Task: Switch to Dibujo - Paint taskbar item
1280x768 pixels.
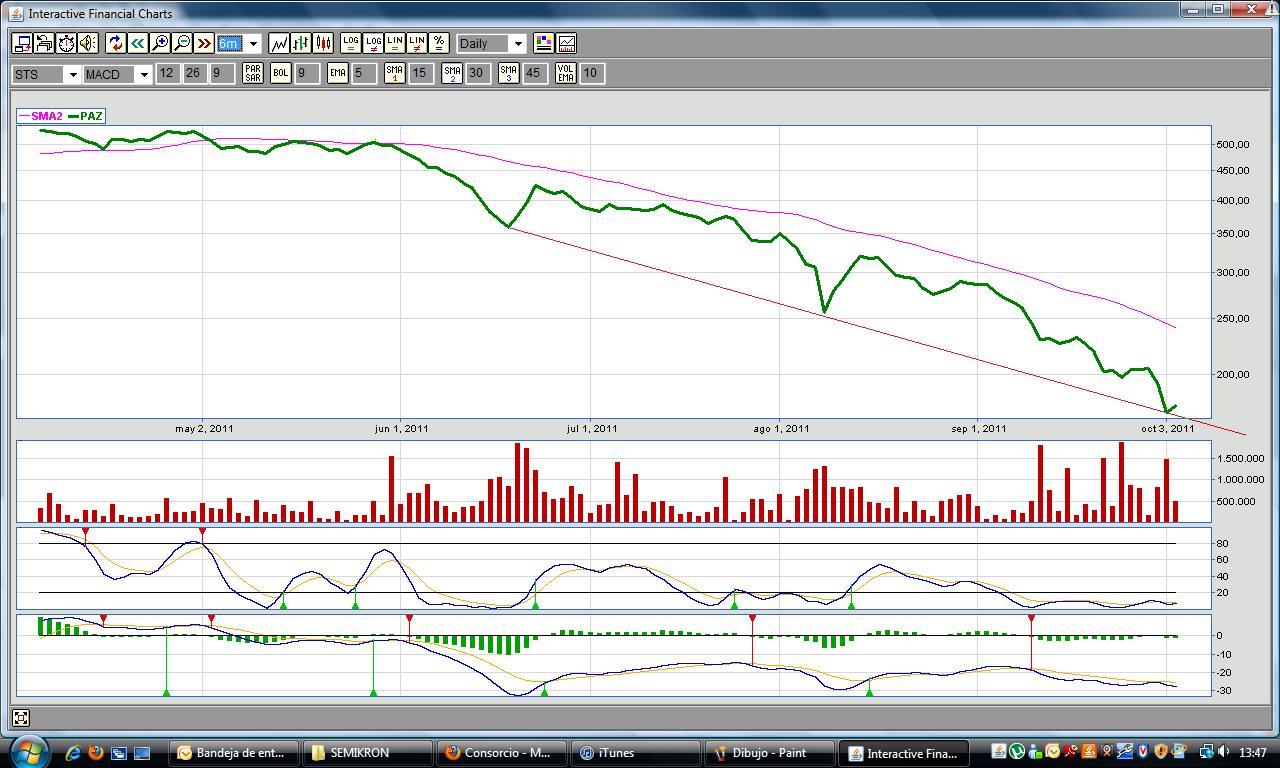Action: 771,753
